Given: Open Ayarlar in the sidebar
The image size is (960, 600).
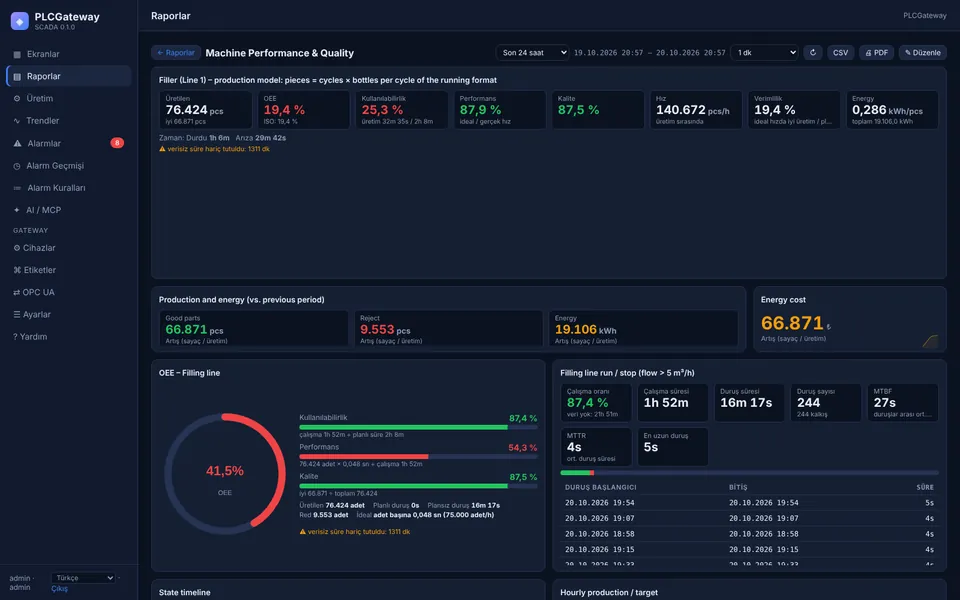Looking at the screenshot, I should pos(69,314).
